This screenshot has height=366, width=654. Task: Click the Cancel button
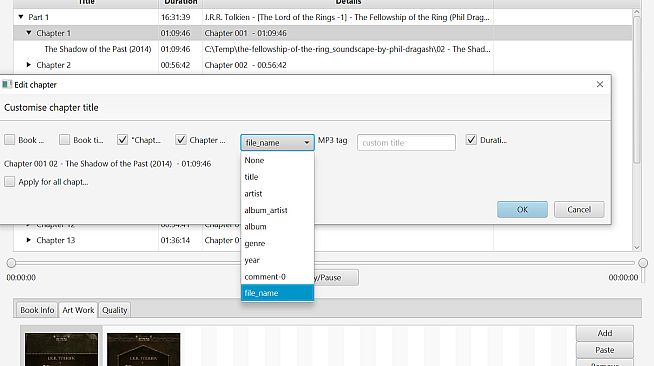[x=579, y=209]
